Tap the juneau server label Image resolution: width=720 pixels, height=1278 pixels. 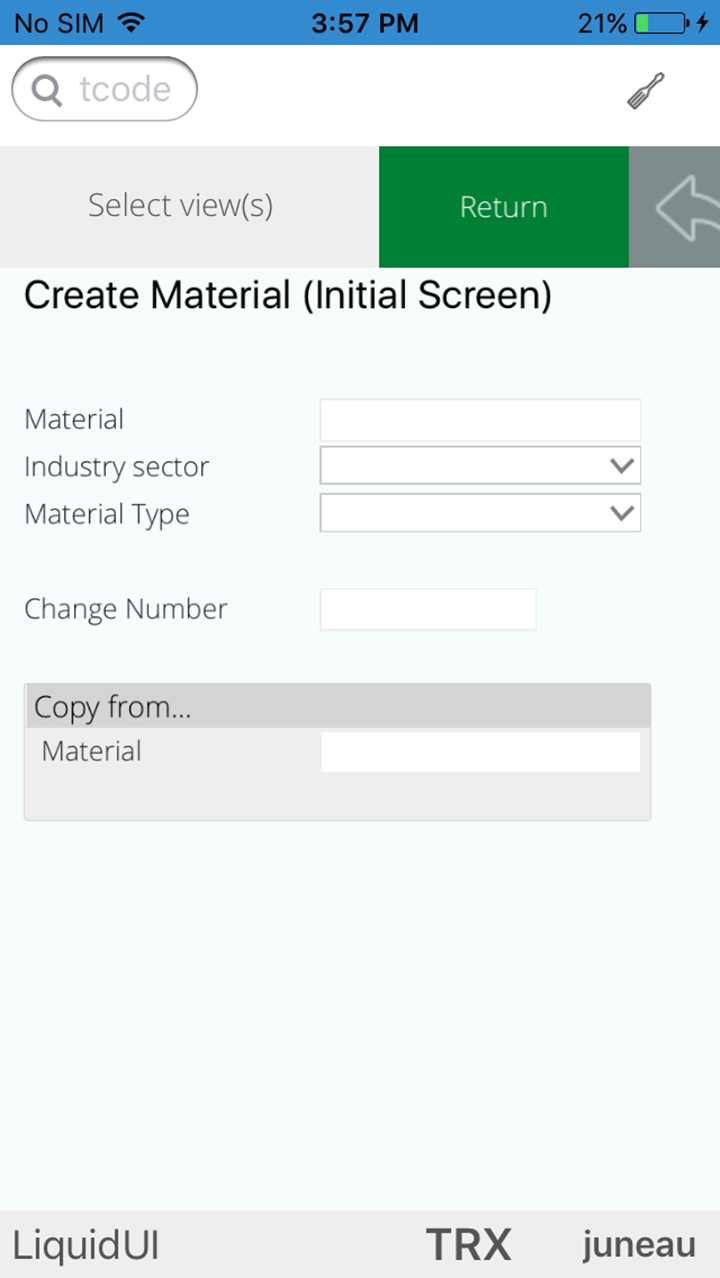[639, 1246]
